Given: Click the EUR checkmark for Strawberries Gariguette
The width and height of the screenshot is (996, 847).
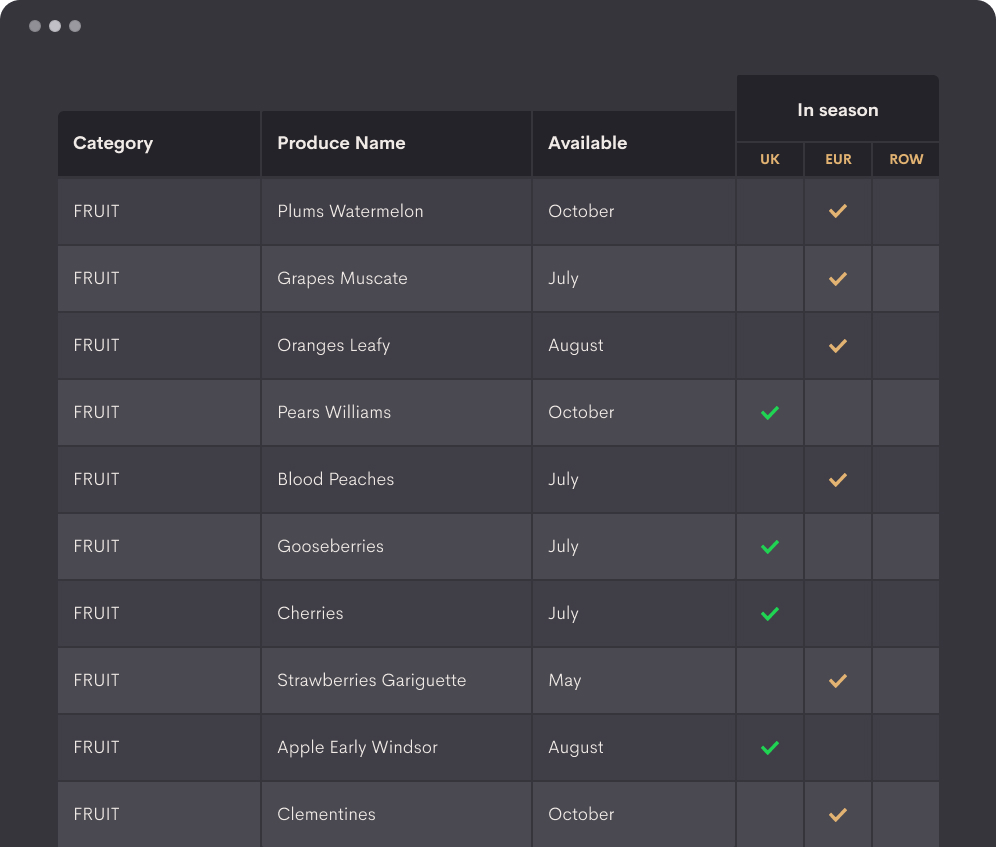Looking at the screenshot, I should coord(838,681).
